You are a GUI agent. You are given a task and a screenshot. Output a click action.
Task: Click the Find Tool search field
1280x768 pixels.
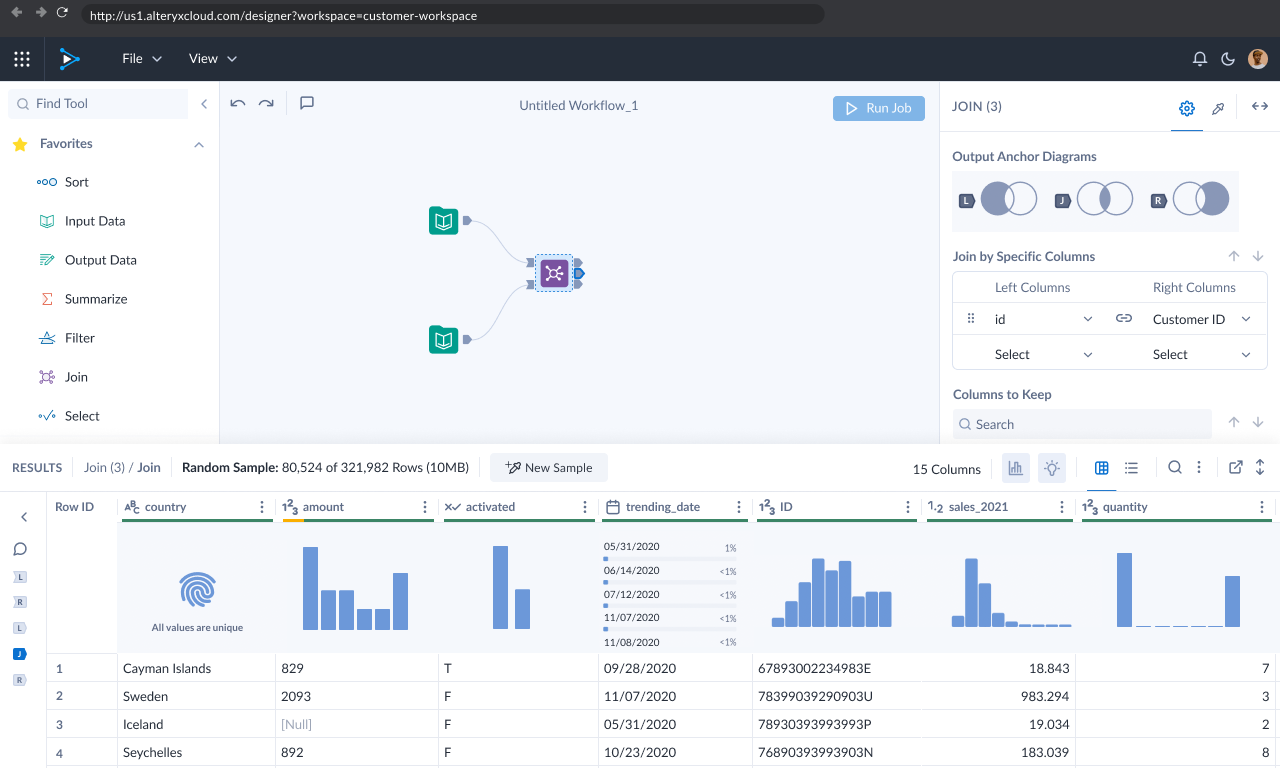click(x=100, y=104)
